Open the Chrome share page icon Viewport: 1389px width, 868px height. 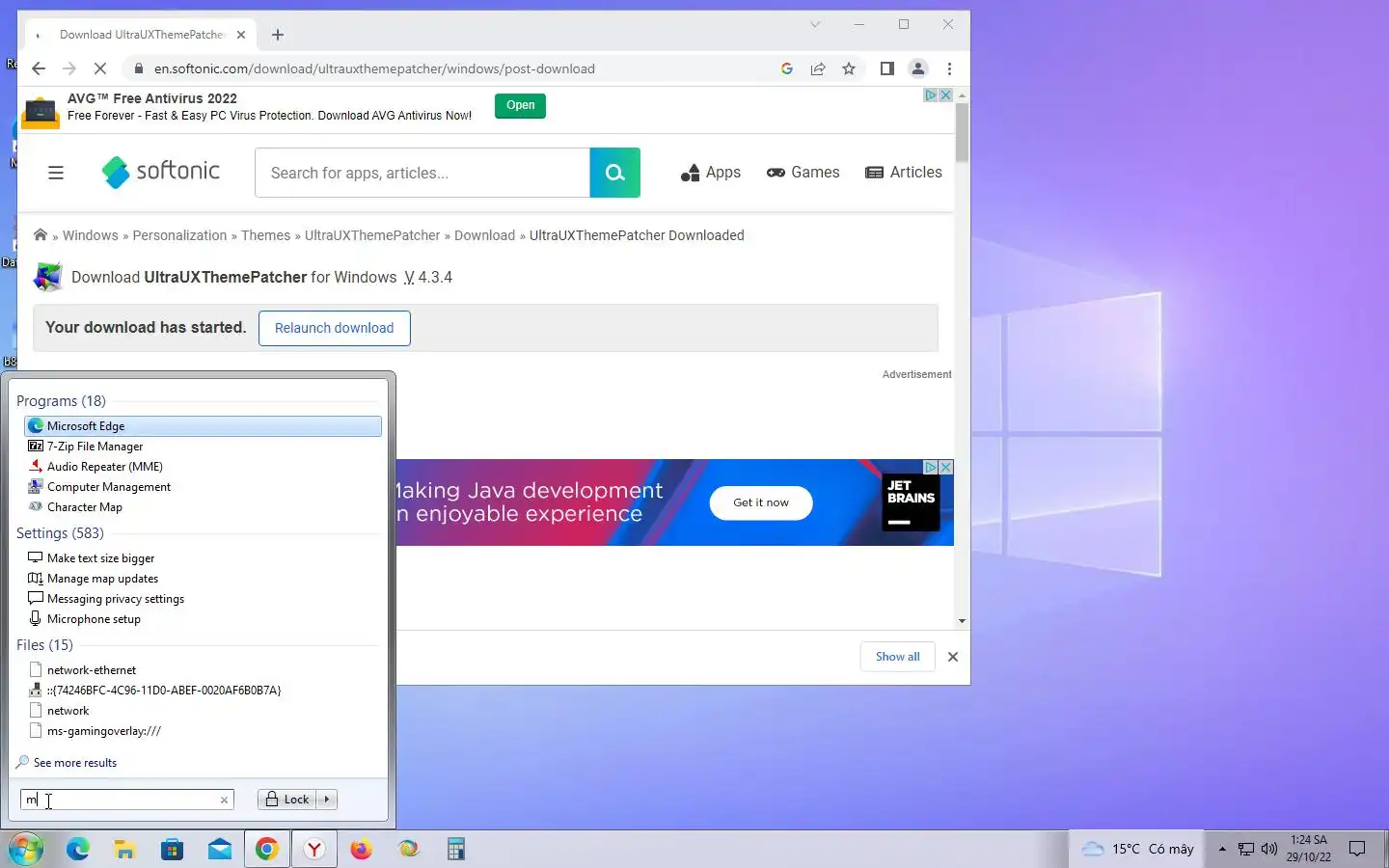coord(818,68)
